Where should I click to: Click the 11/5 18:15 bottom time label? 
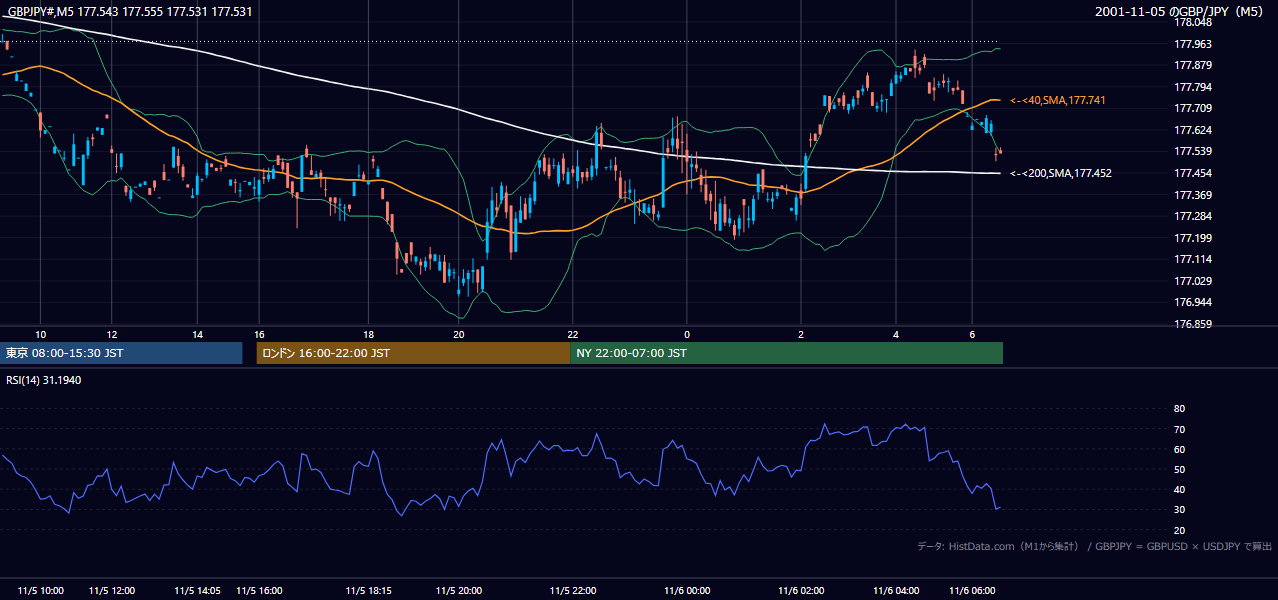(x=369, y=590)
